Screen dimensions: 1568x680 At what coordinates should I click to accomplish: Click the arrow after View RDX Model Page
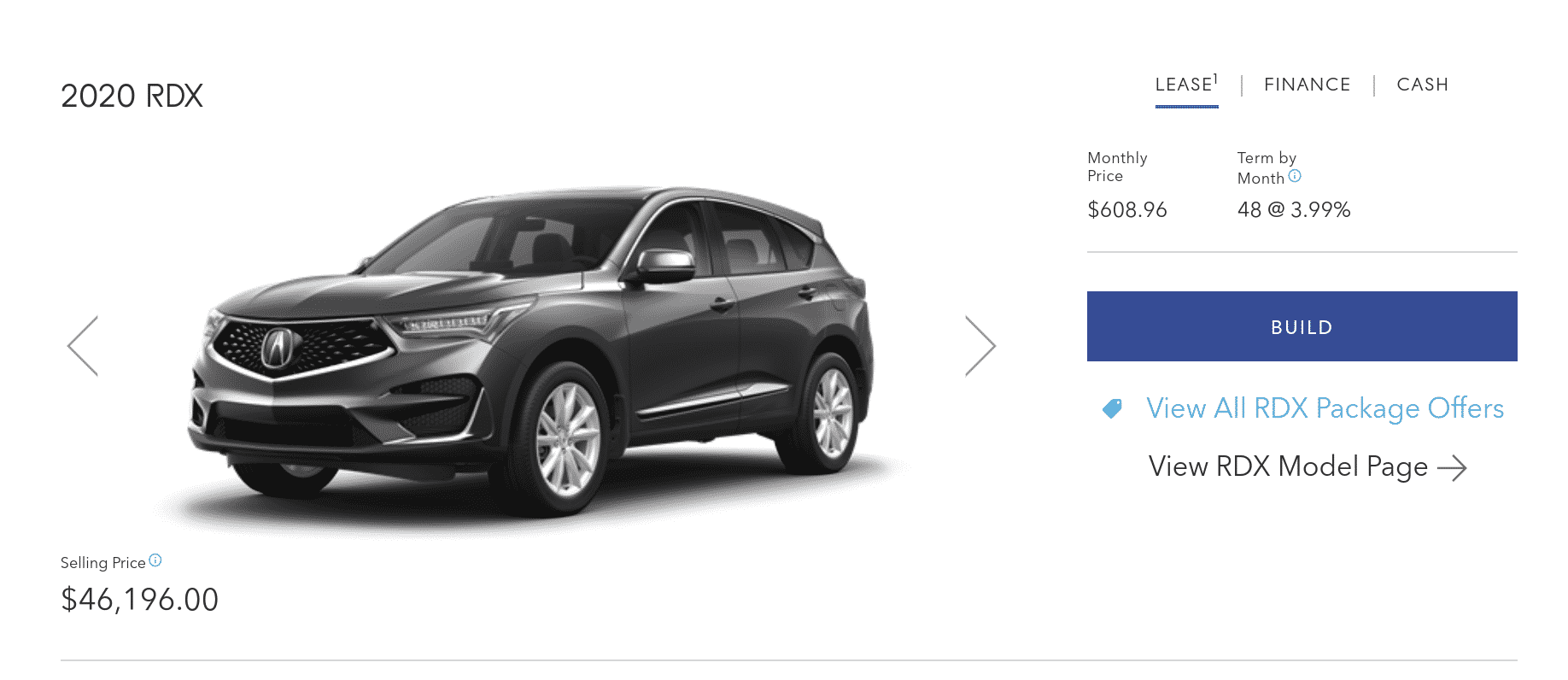(x=1452, y=468)
